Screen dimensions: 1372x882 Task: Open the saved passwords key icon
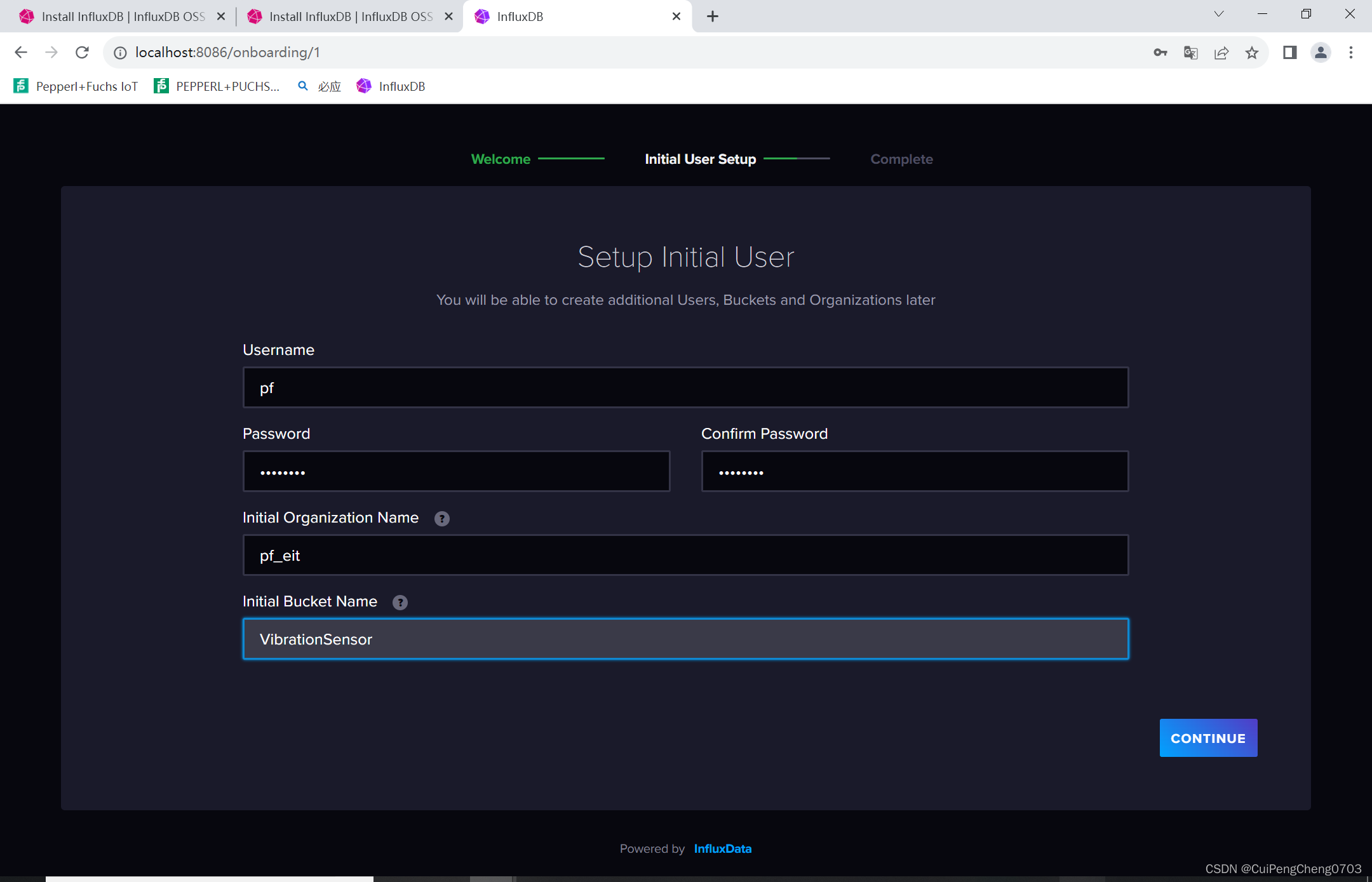[x=1160, y=53]
